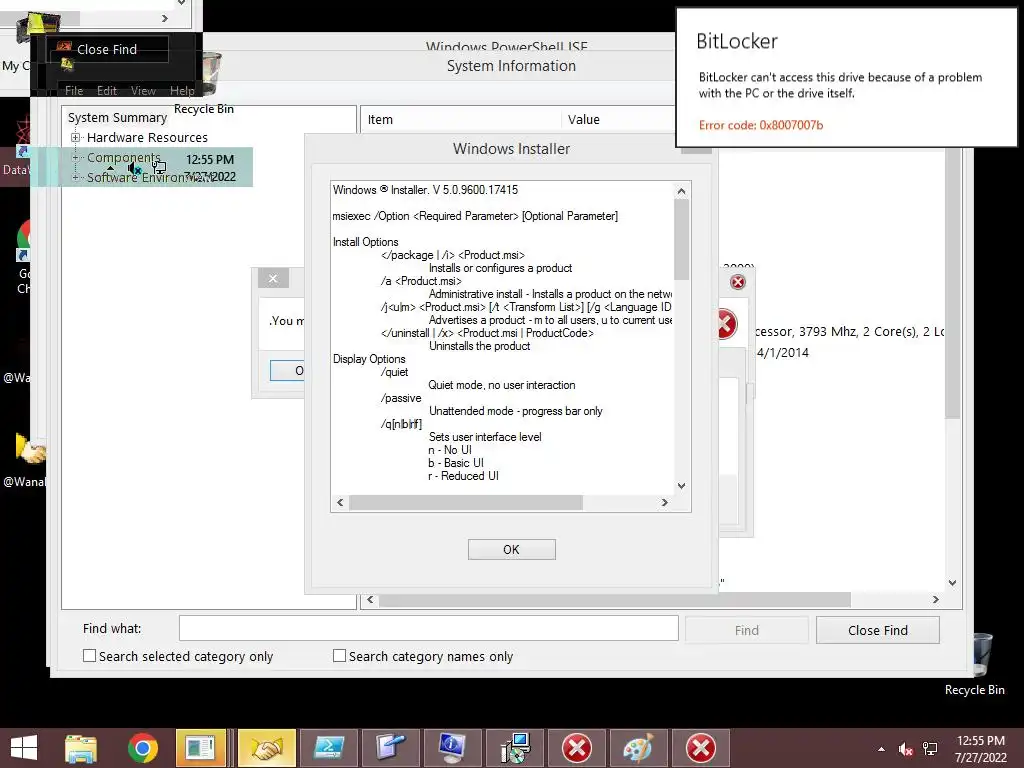The image size is (1024, 768).
Task: Click the red X icon near processor value
Action: [728, 324]
